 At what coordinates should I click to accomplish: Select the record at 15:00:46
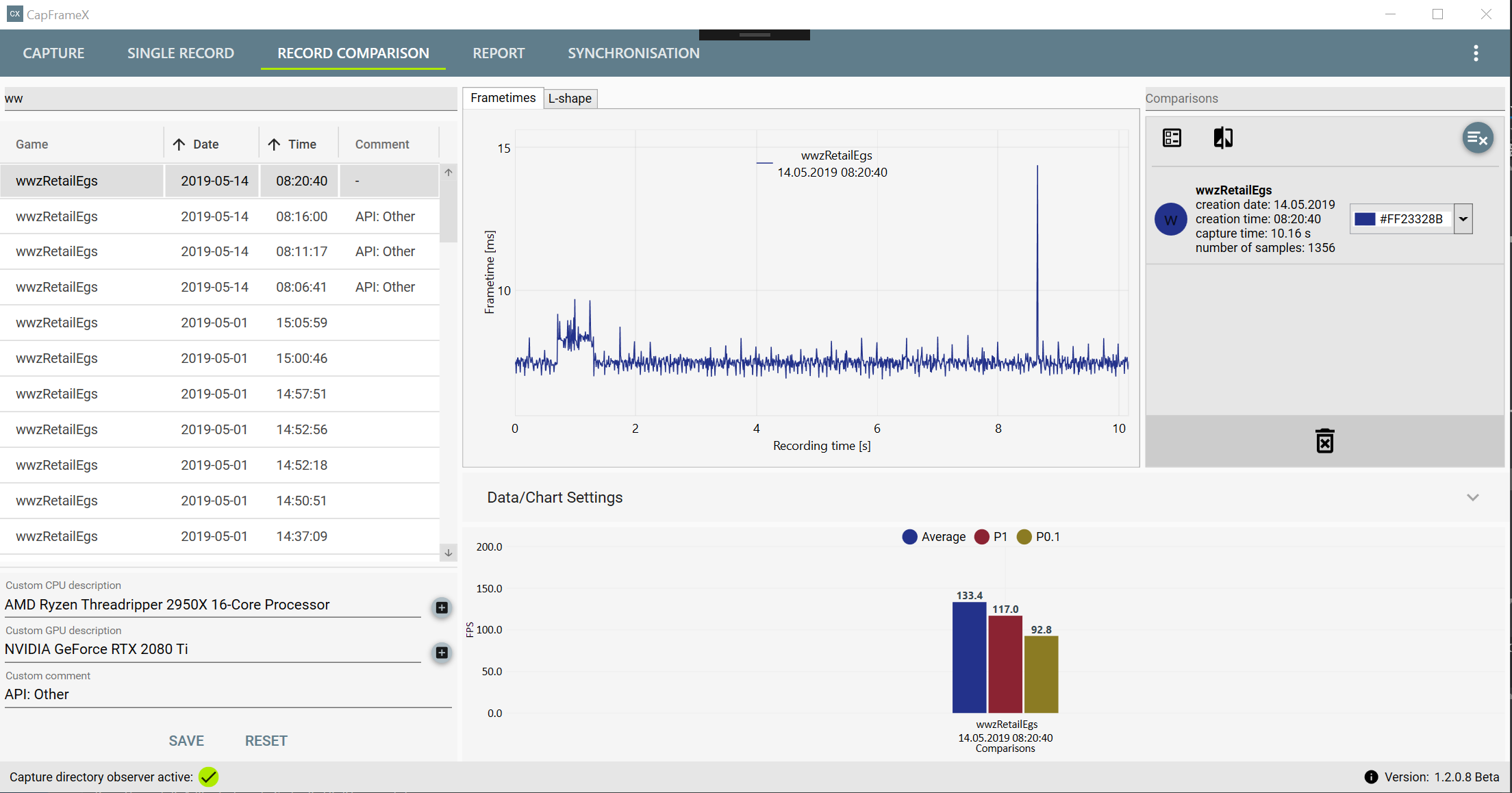(x=219, y=358)
